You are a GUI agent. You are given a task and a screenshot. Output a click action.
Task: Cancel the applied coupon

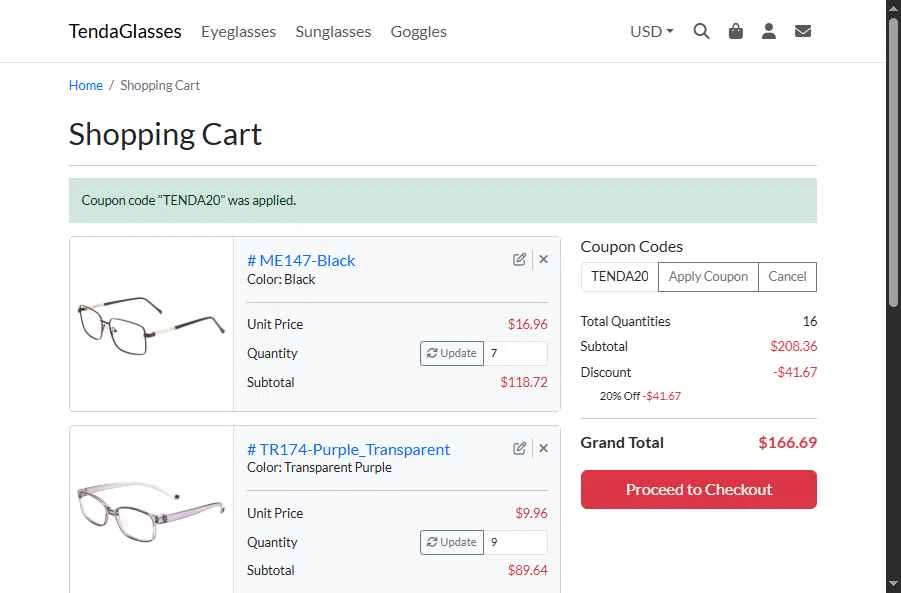[x=787, y=276]
